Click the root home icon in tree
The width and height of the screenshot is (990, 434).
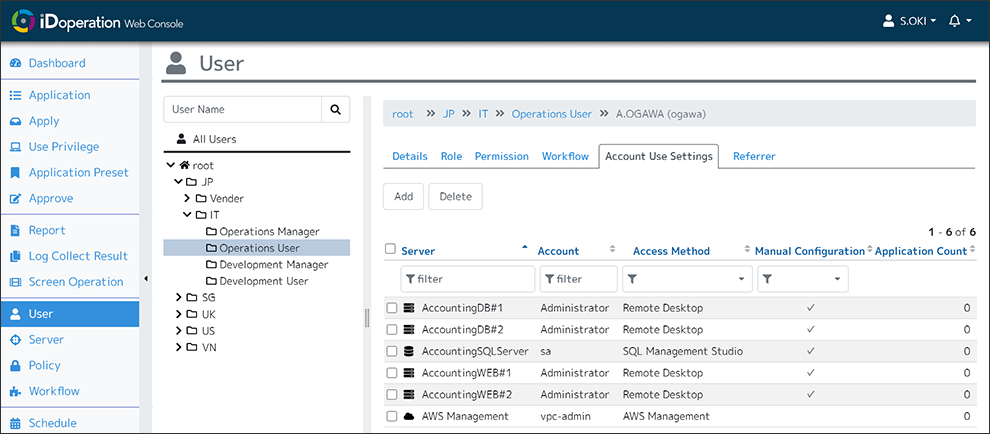[x=184, y=166]
